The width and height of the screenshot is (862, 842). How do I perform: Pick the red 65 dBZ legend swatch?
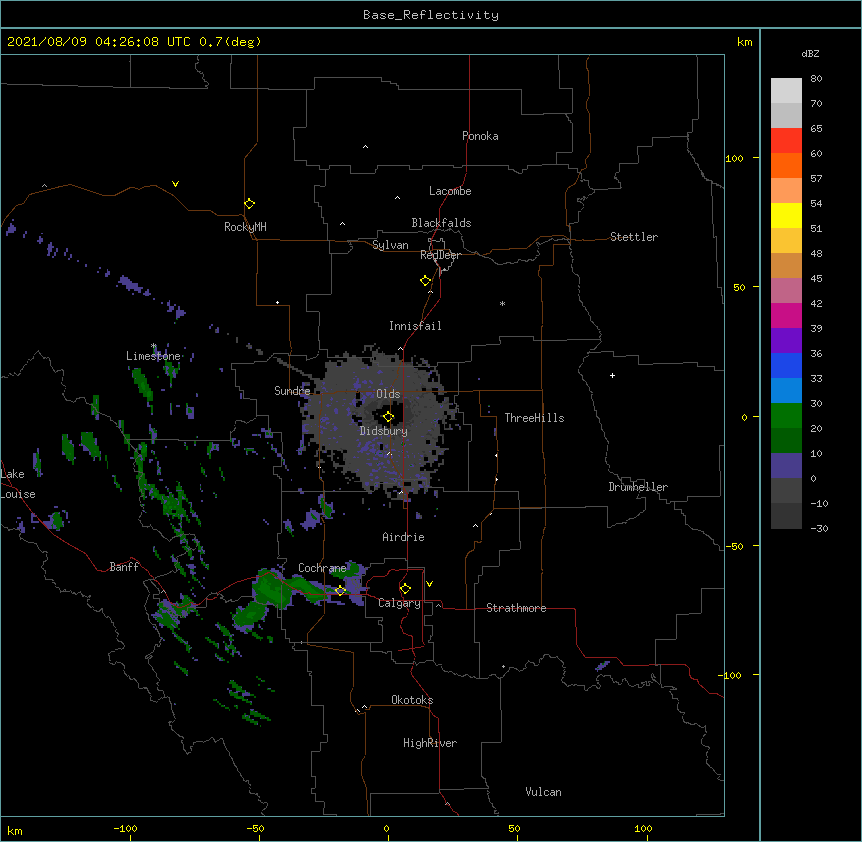tap(786, 141)
